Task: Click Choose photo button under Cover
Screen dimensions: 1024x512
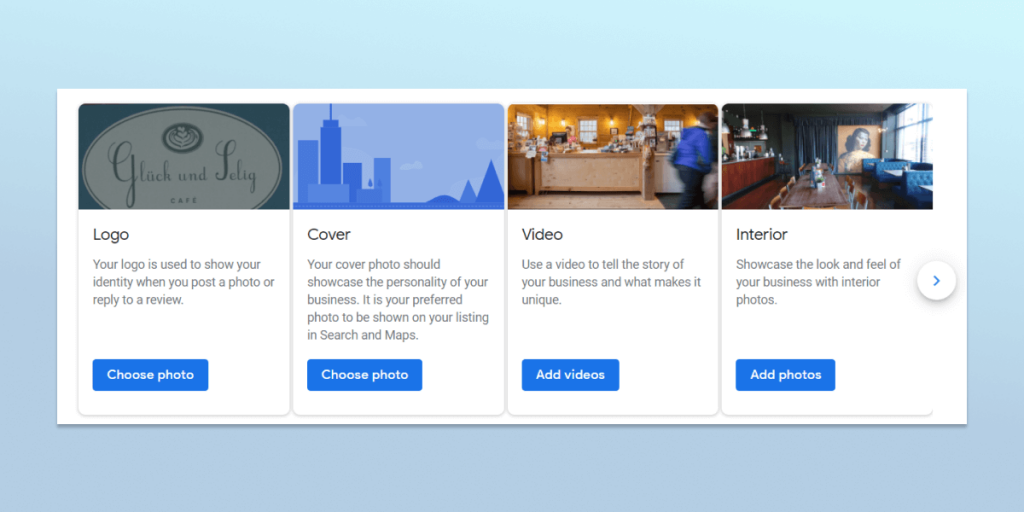Action: [x=364, y=375]
